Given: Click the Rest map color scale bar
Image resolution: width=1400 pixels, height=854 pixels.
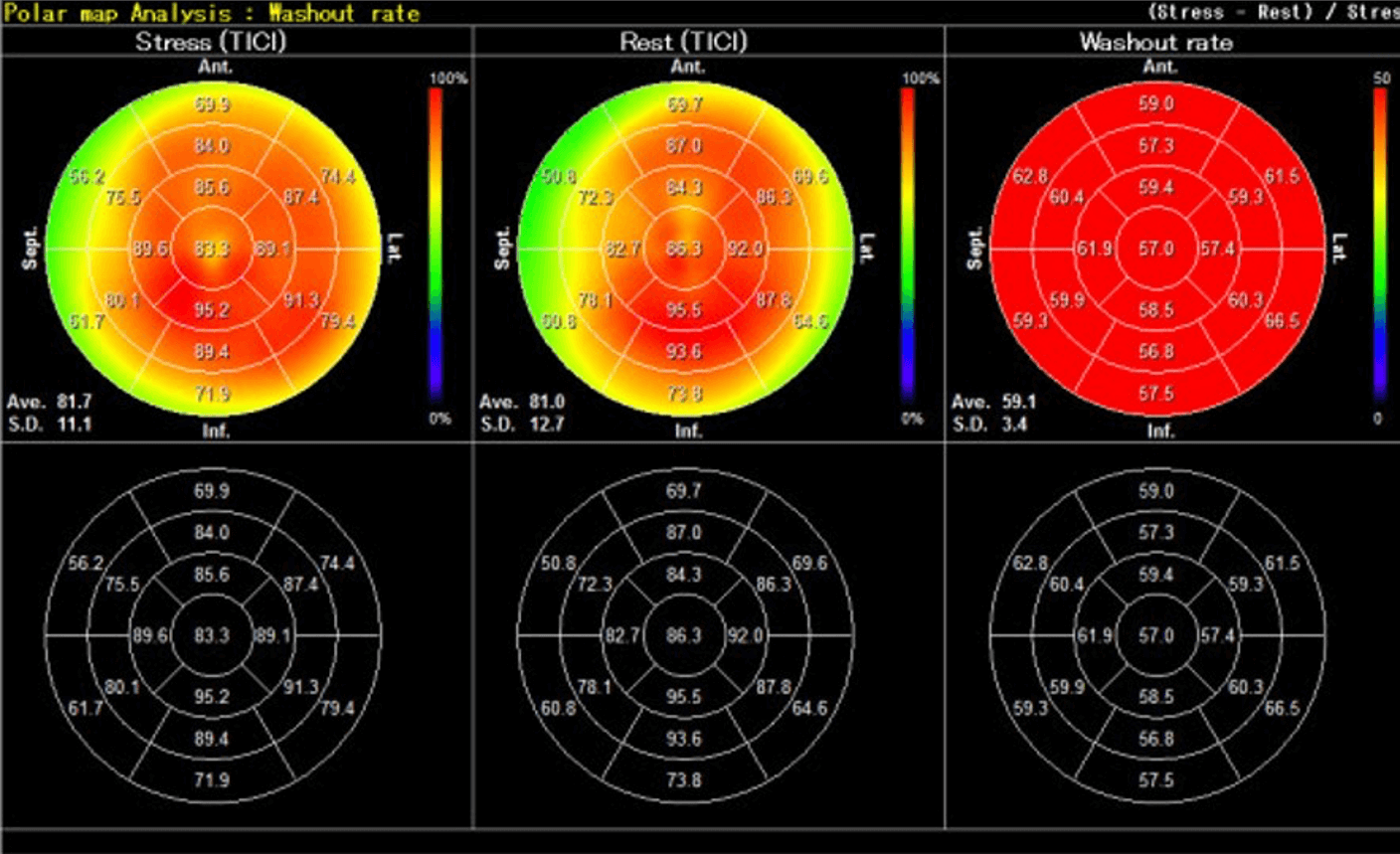Looking at the screenshot, I should (x=907, y=244).
